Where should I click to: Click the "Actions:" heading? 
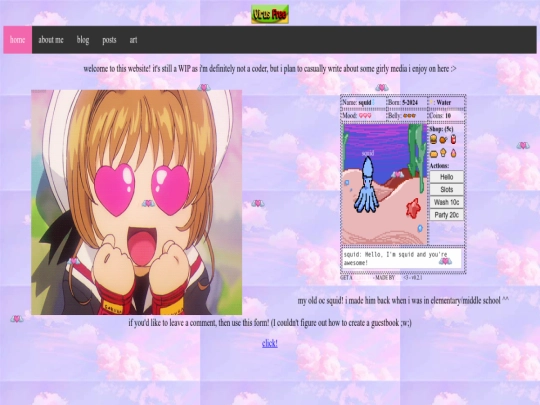(x=439, y=166)
